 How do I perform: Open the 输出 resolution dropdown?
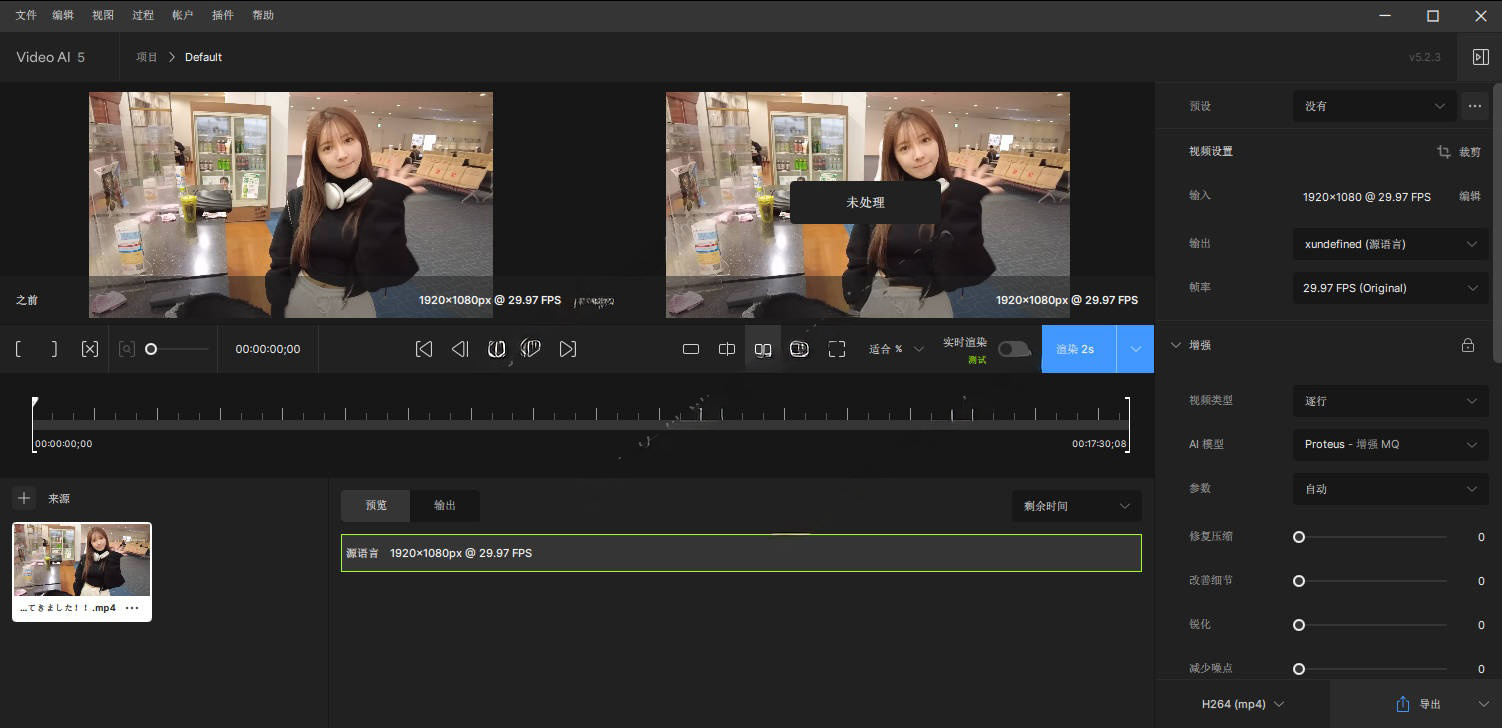1390,244
